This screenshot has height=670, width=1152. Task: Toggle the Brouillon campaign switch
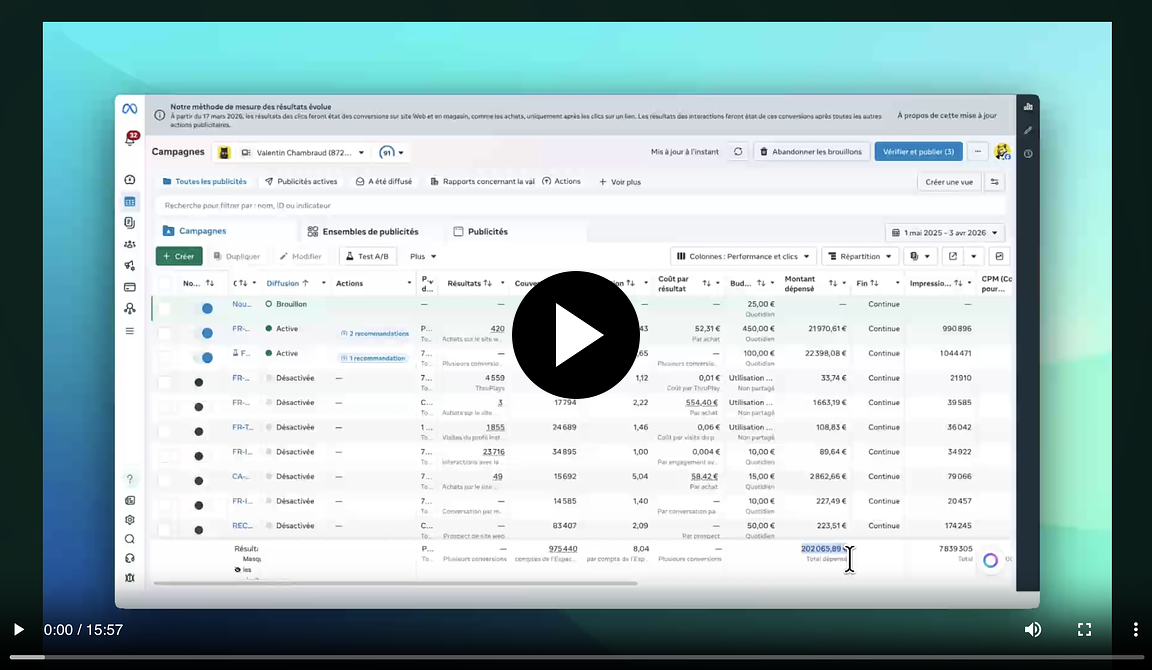206,308
